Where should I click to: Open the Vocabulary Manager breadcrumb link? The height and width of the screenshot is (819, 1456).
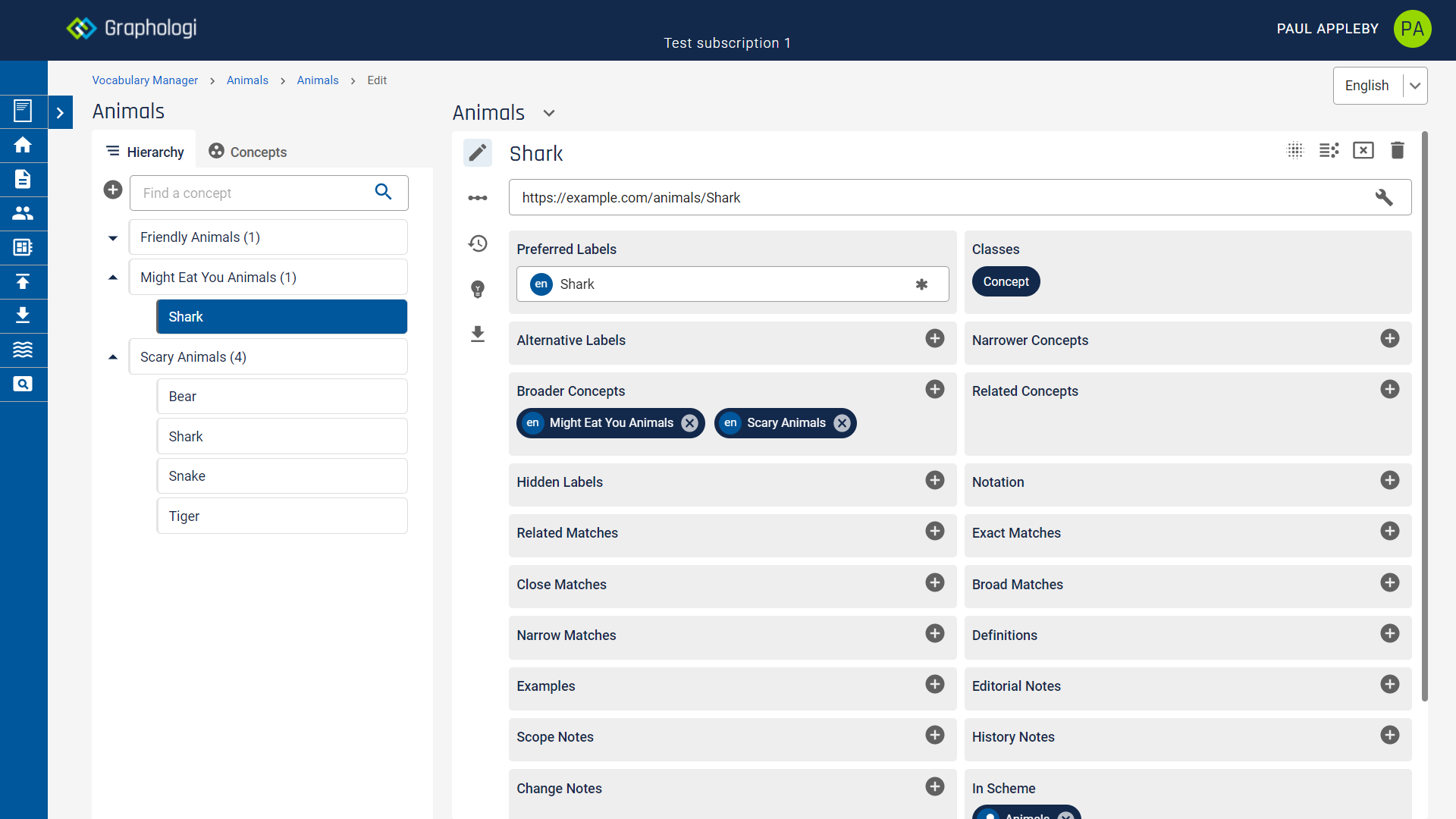(144, 80)
